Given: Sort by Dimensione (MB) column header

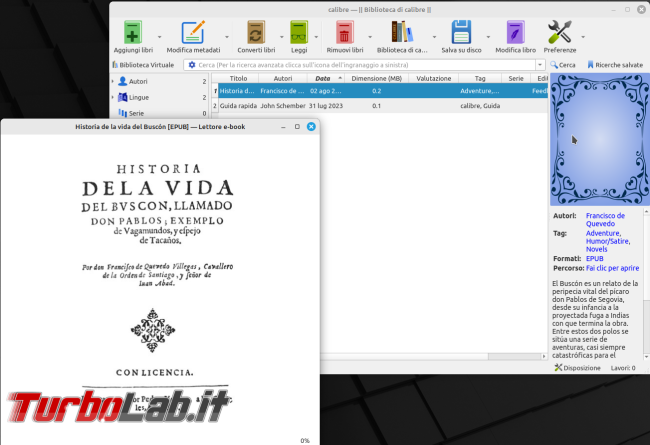Looking at the screenshot, I should (x=376, y=78).
